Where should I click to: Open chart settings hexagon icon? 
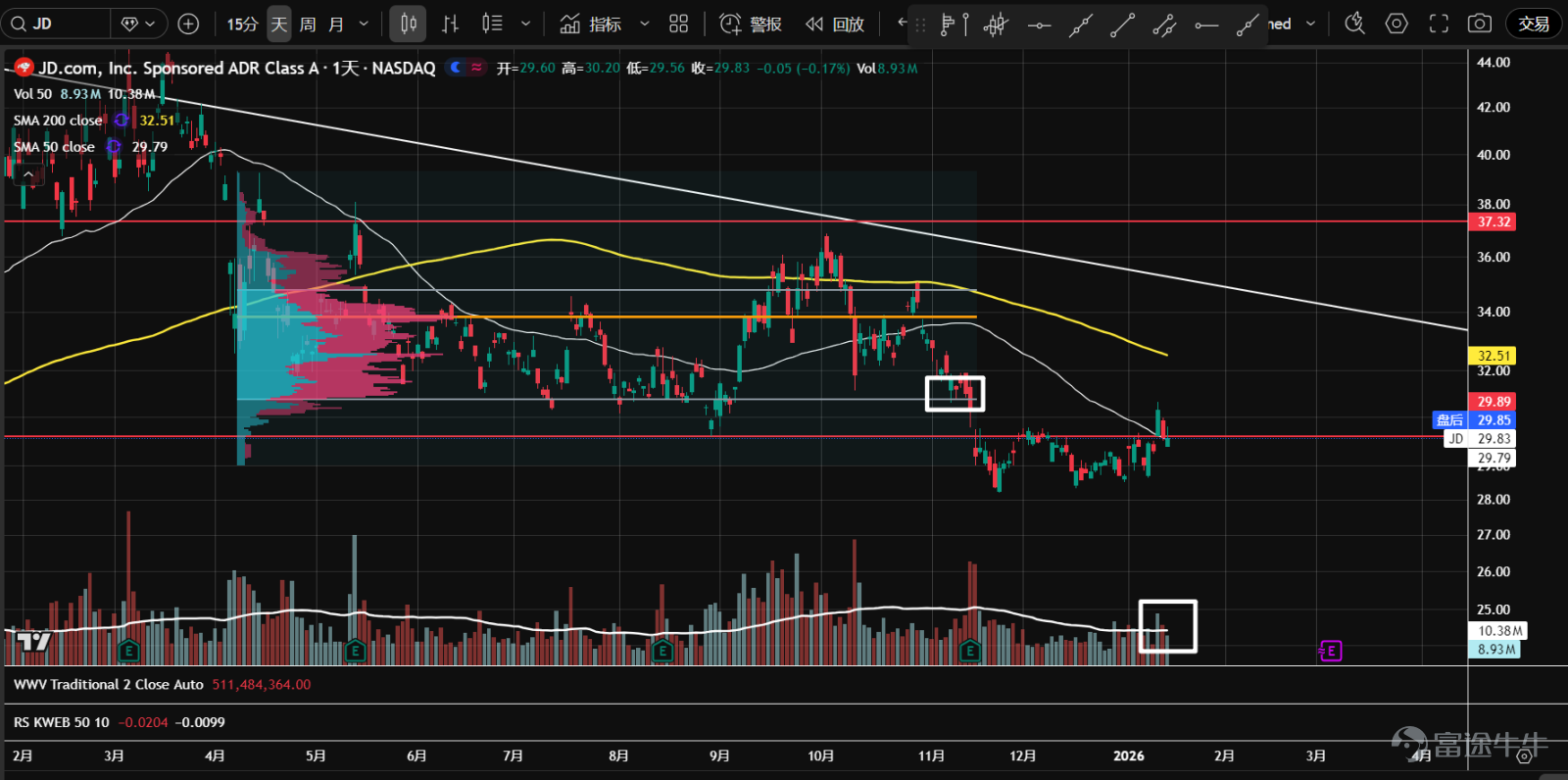[x=1396, y=24]
